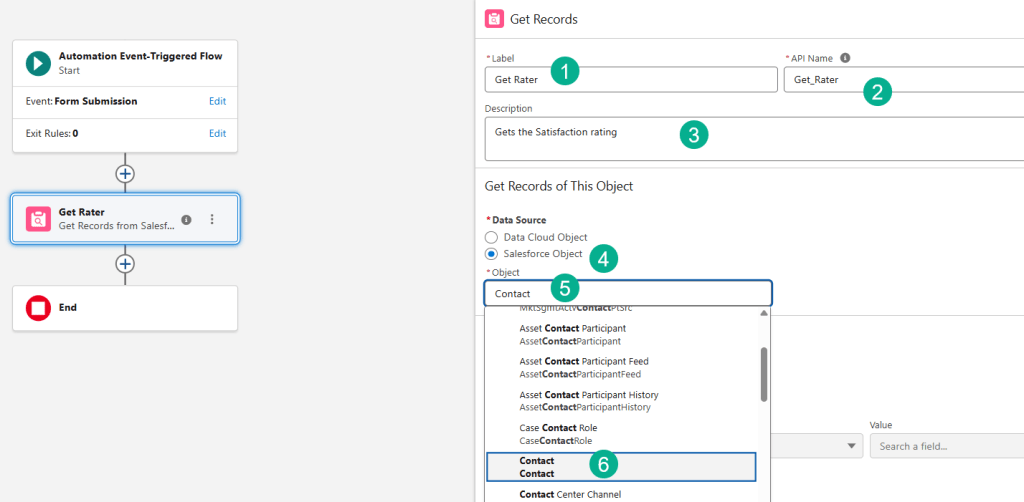1024x502 pixels.
Task: Click the Get Records panel header icon
Action: [494, 19]
